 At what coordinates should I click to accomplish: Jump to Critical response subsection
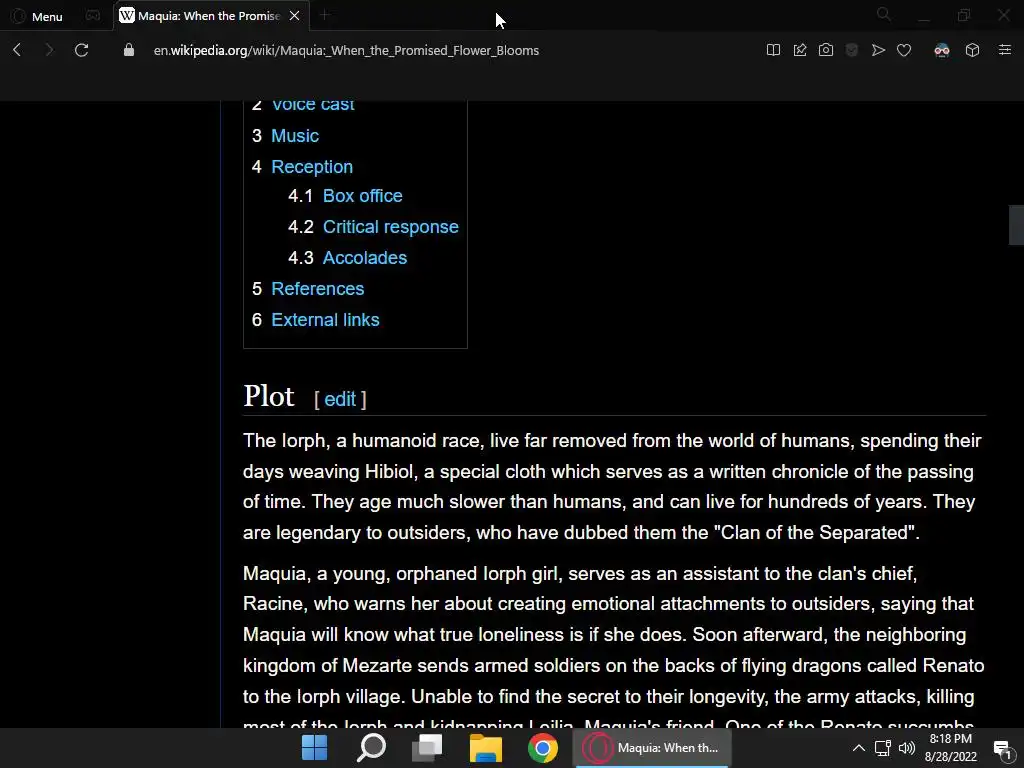coord(391,227)
